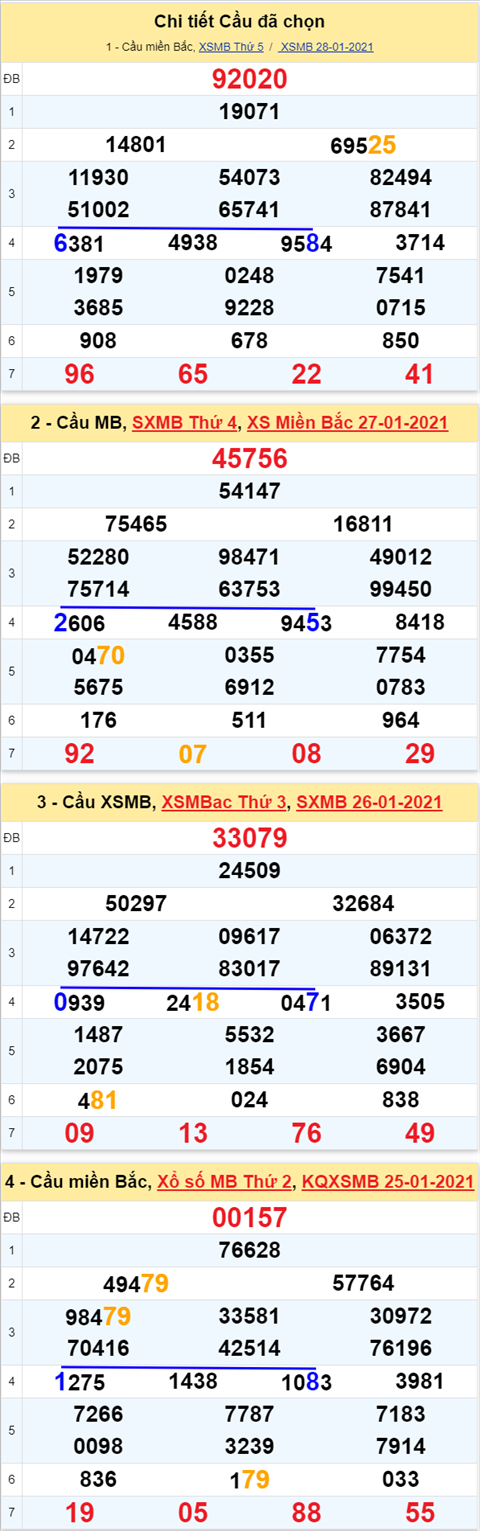Select special prize number 45756
Screen dimensions: 480x1531
pyautogui.click(x=250, y=459)
